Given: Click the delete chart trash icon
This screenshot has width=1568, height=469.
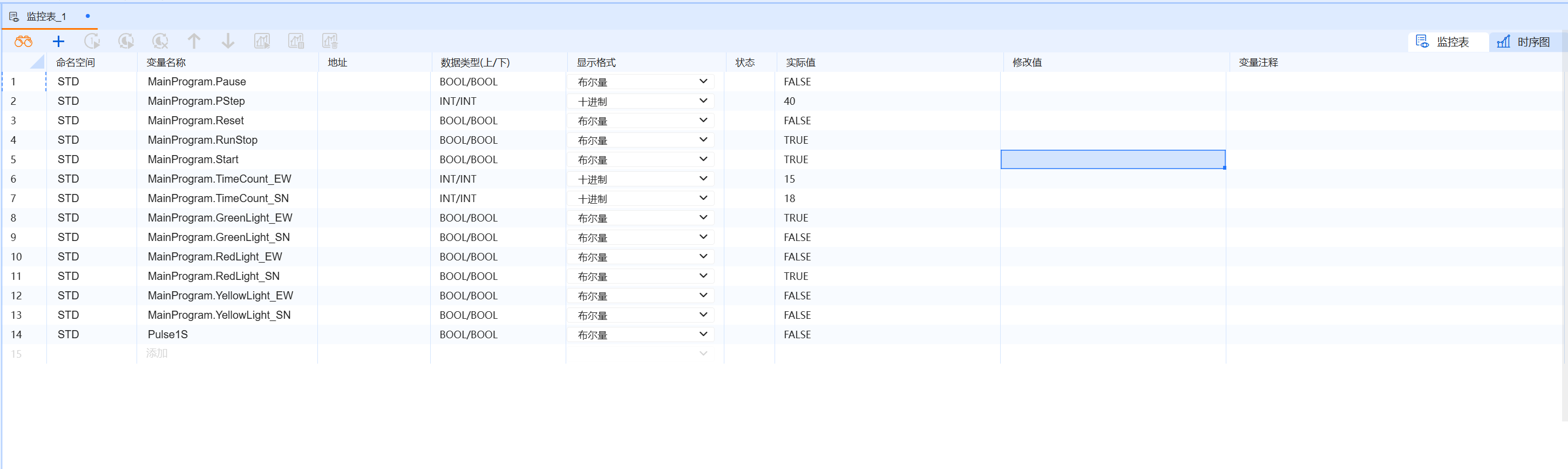Looking at the screenshot, I should click(330, 42).
